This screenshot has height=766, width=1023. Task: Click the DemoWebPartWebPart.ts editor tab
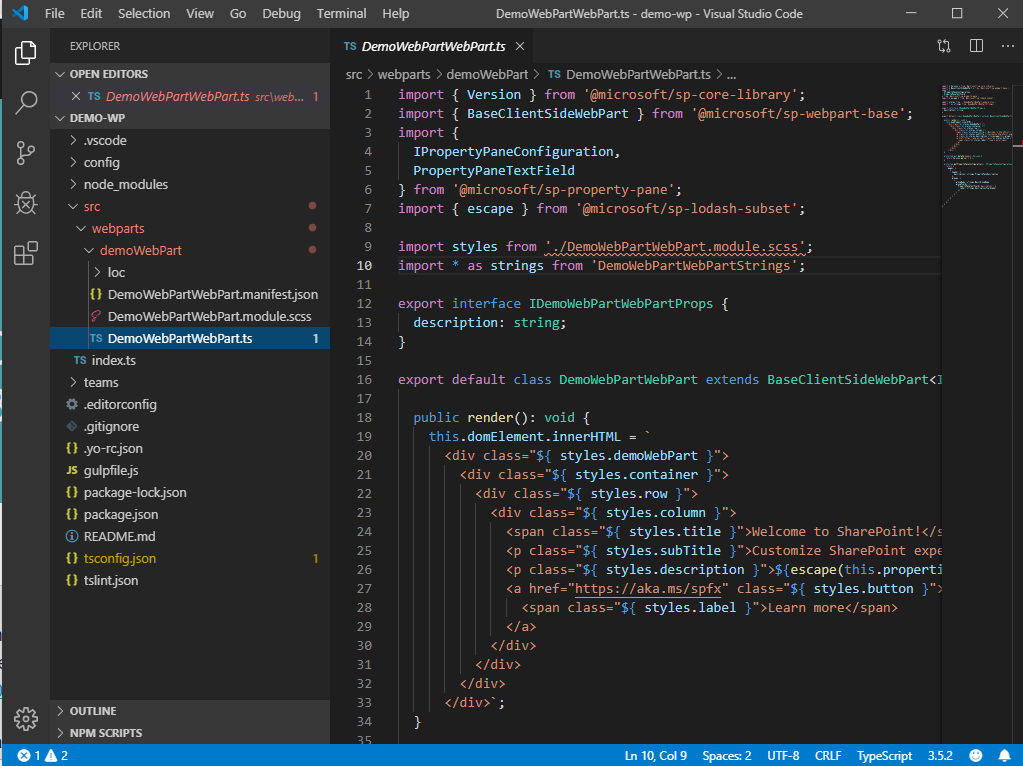432,46
